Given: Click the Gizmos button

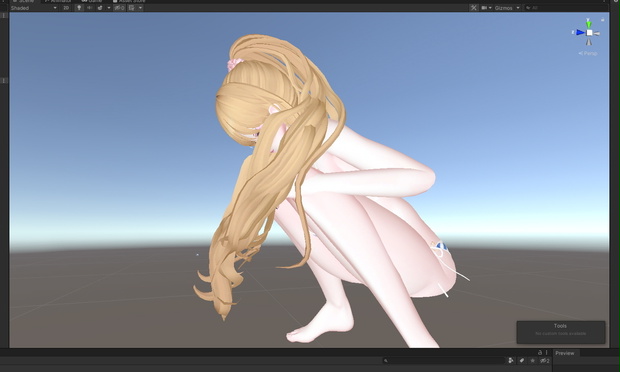Looking at the screenshot, I should pyautogui.click(x=503, y=8).
